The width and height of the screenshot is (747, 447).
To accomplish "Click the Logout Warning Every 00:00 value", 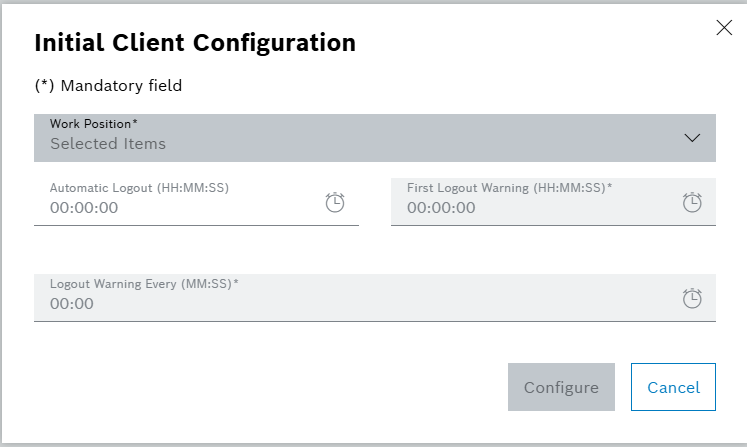I will [x=72, y=304].
